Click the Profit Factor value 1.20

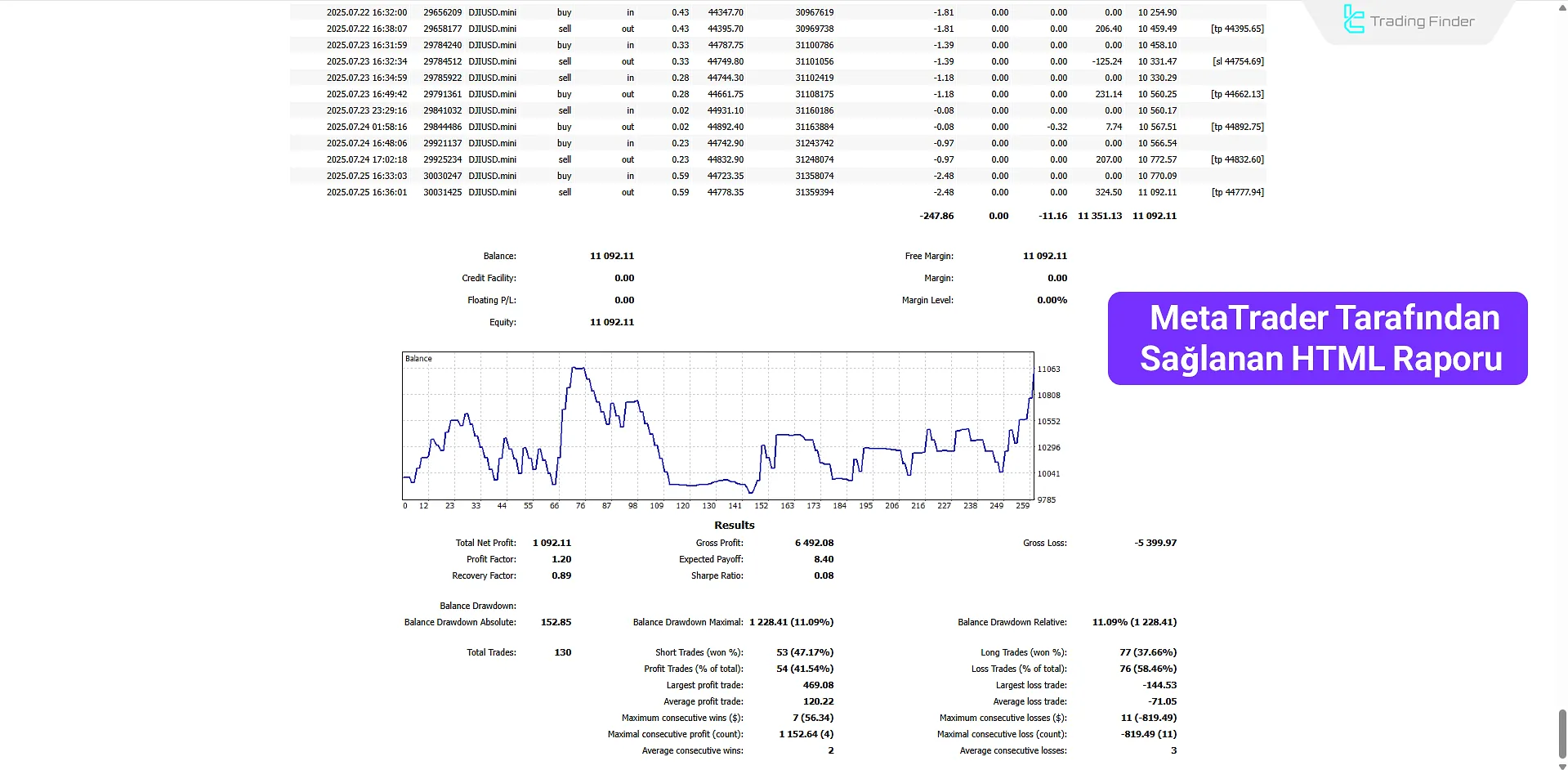tap(563, 559)
